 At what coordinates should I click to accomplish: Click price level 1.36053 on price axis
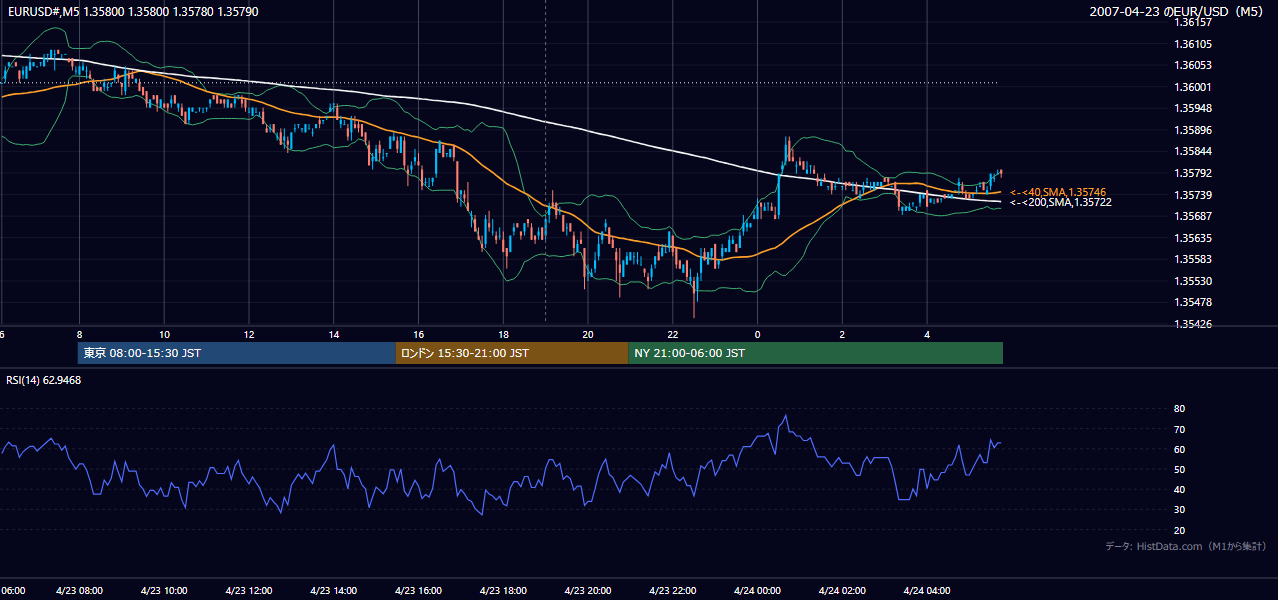(x=1193, y=65)
